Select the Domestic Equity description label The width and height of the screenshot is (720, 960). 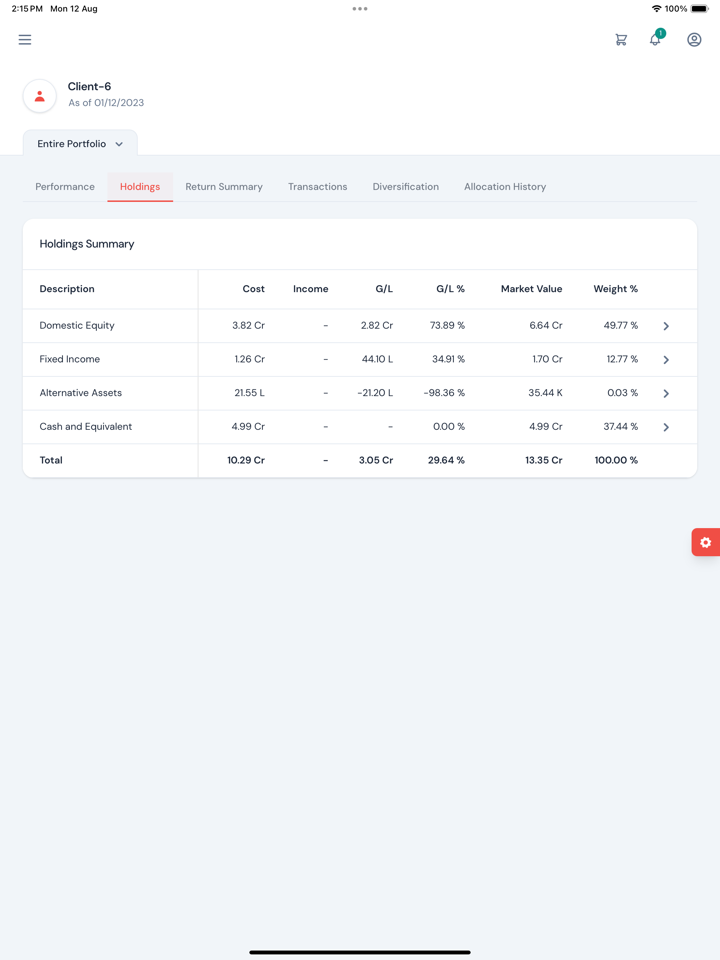[77, 326]
